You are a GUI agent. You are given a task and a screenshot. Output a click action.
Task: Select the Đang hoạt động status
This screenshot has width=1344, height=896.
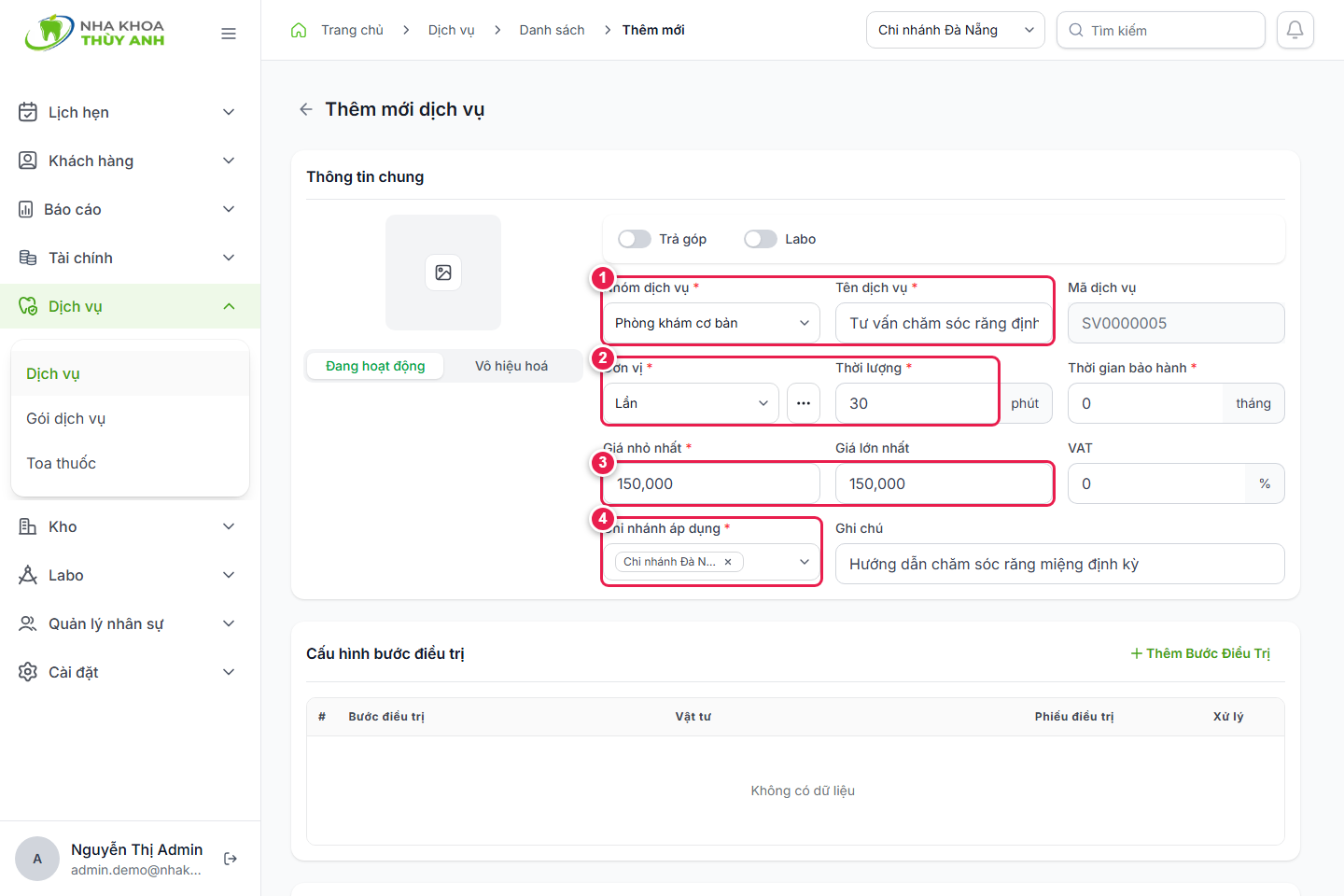point(375,366)
